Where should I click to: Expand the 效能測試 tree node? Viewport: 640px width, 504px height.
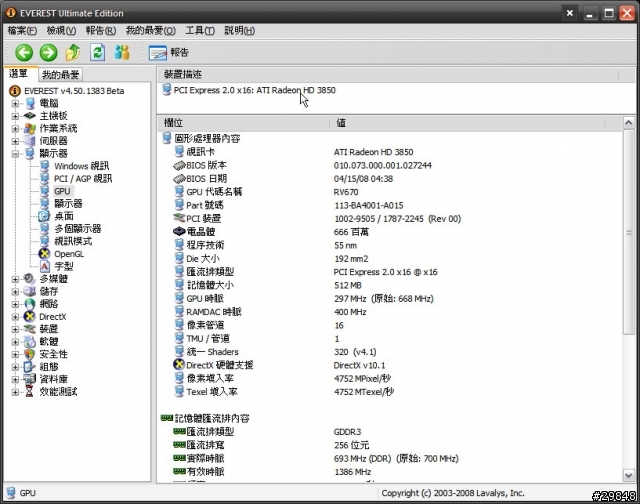pos(15,392)
